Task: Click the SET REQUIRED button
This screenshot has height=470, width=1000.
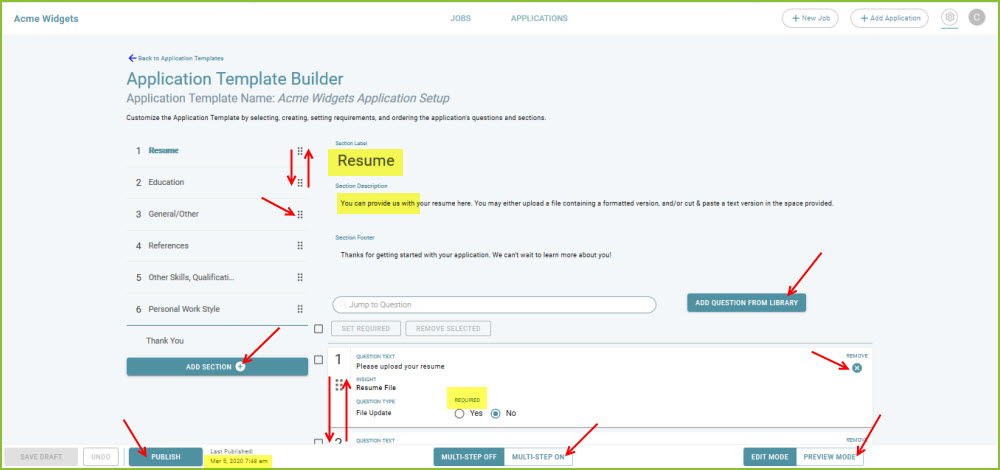Action: pyautogui.click(x=366, y=329)
